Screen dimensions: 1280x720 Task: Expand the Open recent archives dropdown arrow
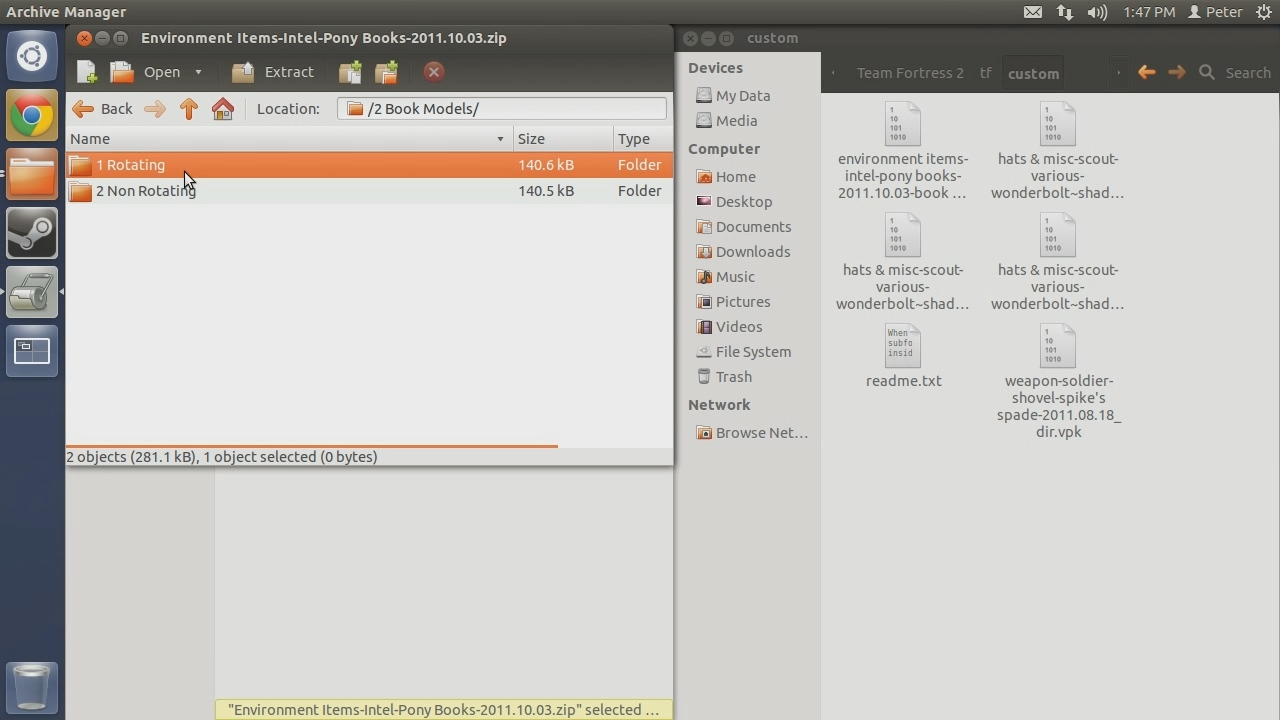pos(198,72)
